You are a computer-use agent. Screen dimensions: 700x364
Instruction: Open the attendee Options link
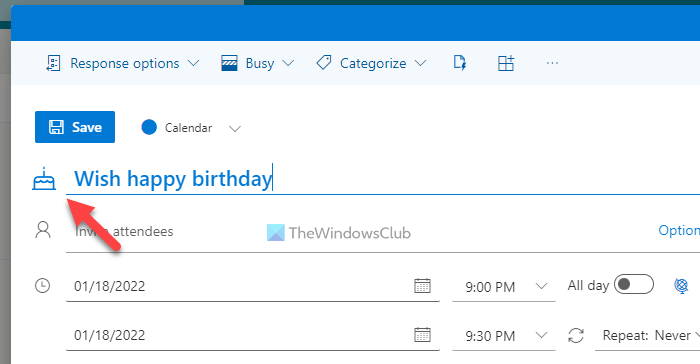click(679, 230)
